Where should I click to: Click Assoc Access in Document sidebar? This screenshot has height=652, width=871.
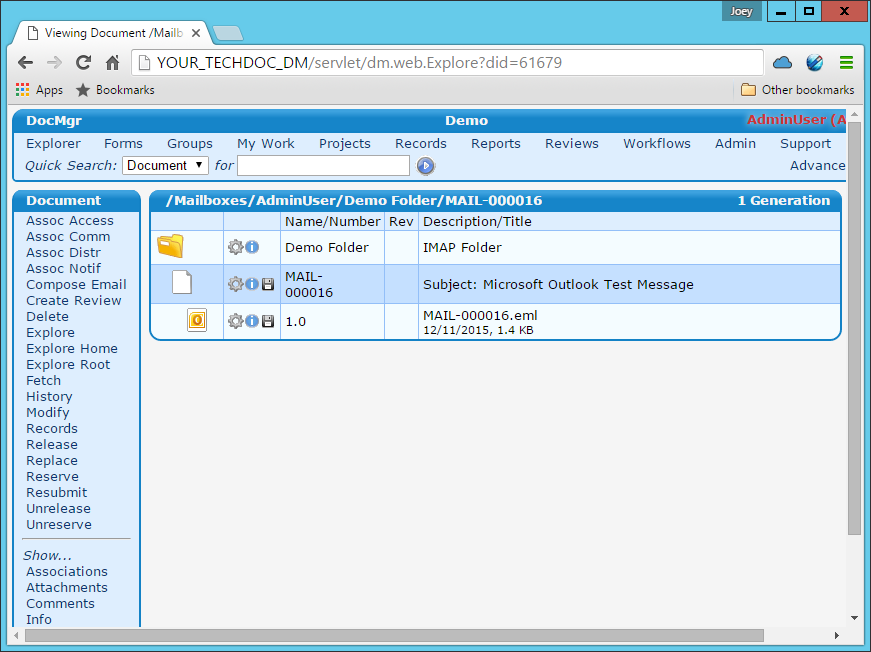70,220
